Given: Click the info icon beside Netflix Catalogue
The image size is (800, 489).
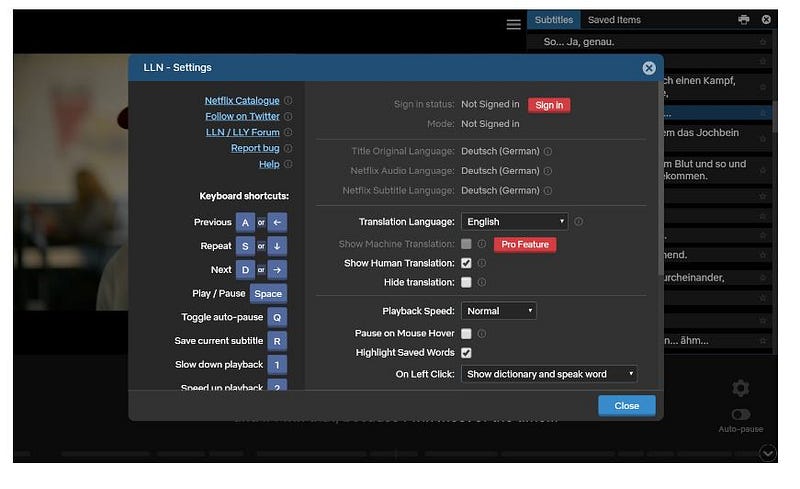Looking at the screenshot, I should point(288,101).
